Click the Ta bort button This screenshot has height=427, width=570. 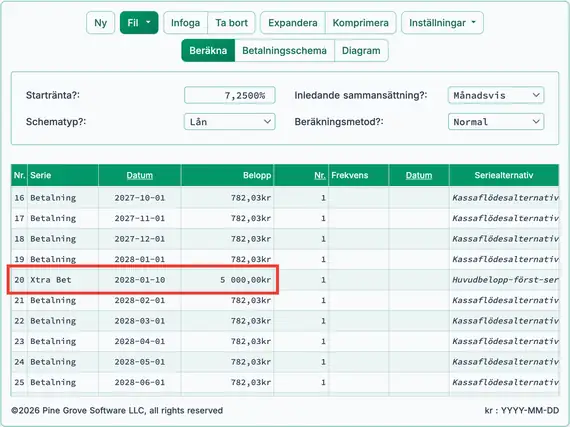232,23
